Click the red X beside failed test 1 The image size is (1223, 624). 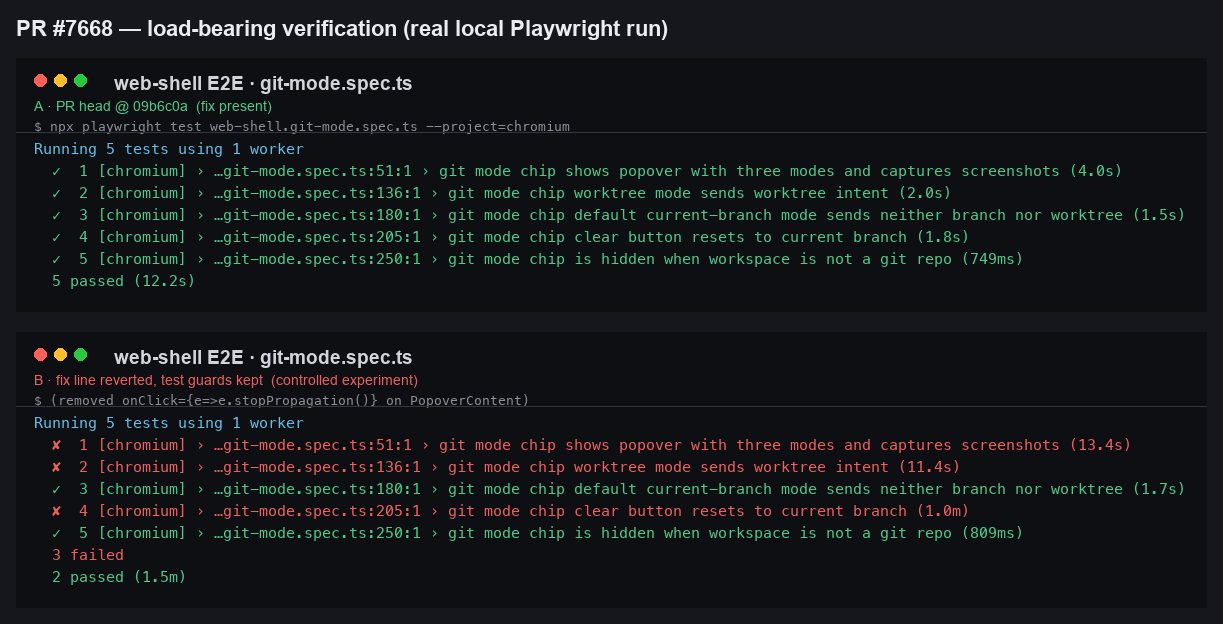pyautogui.click(x=57, y=445)
